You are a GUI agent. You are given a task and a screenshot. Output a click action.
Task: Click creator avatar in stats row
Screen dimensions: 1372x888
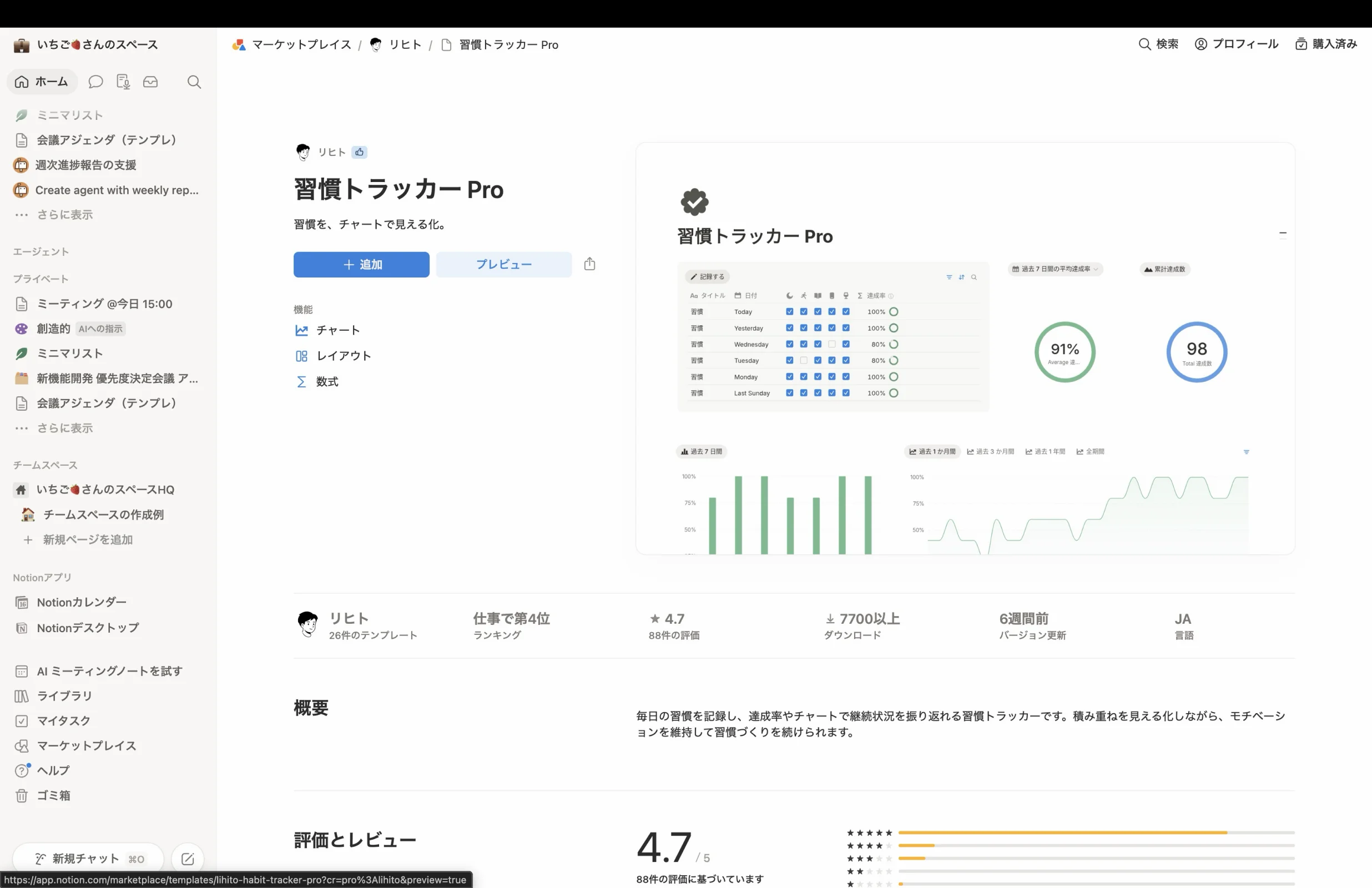coord(307,625)
